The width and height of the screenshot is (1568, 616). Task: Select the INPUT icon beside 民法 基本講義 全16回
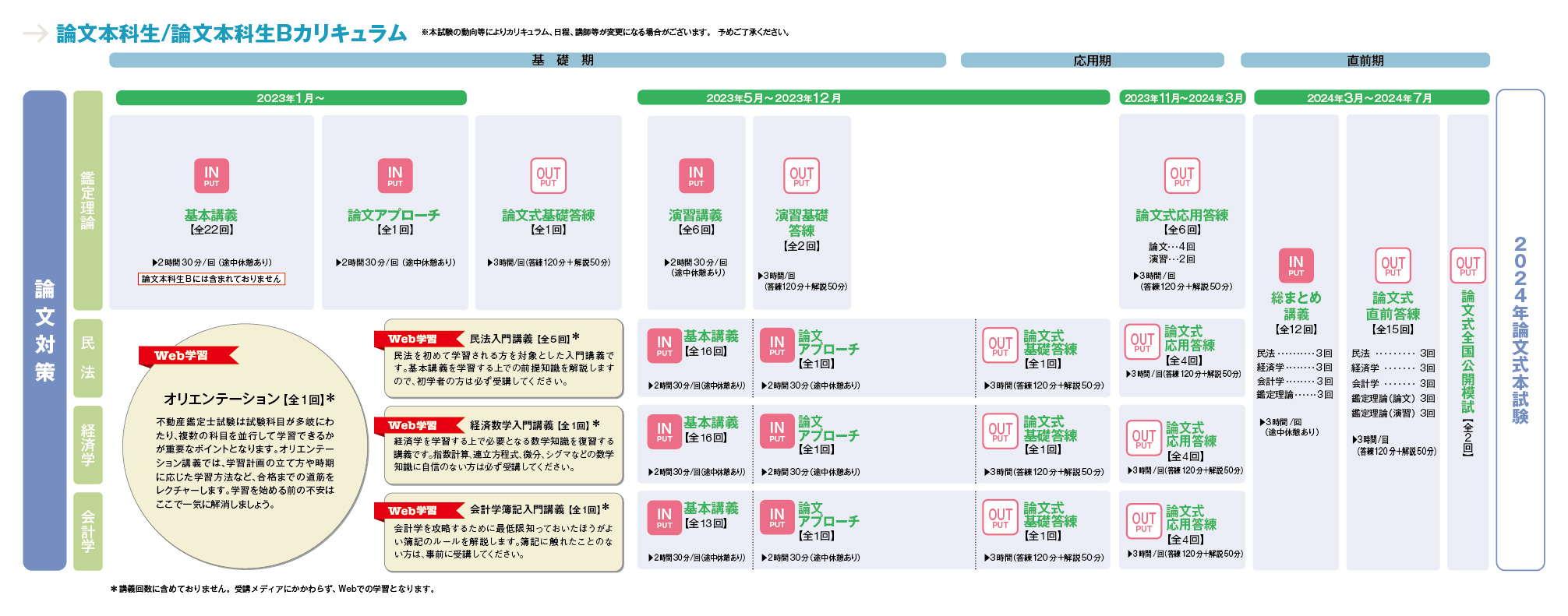click(664, 345)
